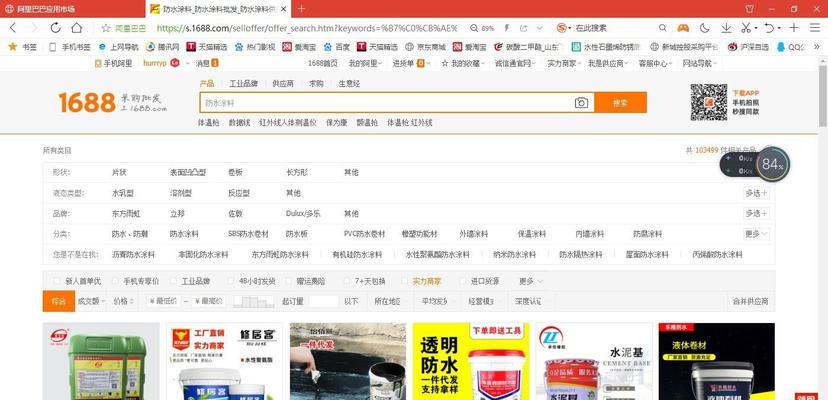Click 合并供应商 link
The image size is (828, 400).
[x=750, y=301]
